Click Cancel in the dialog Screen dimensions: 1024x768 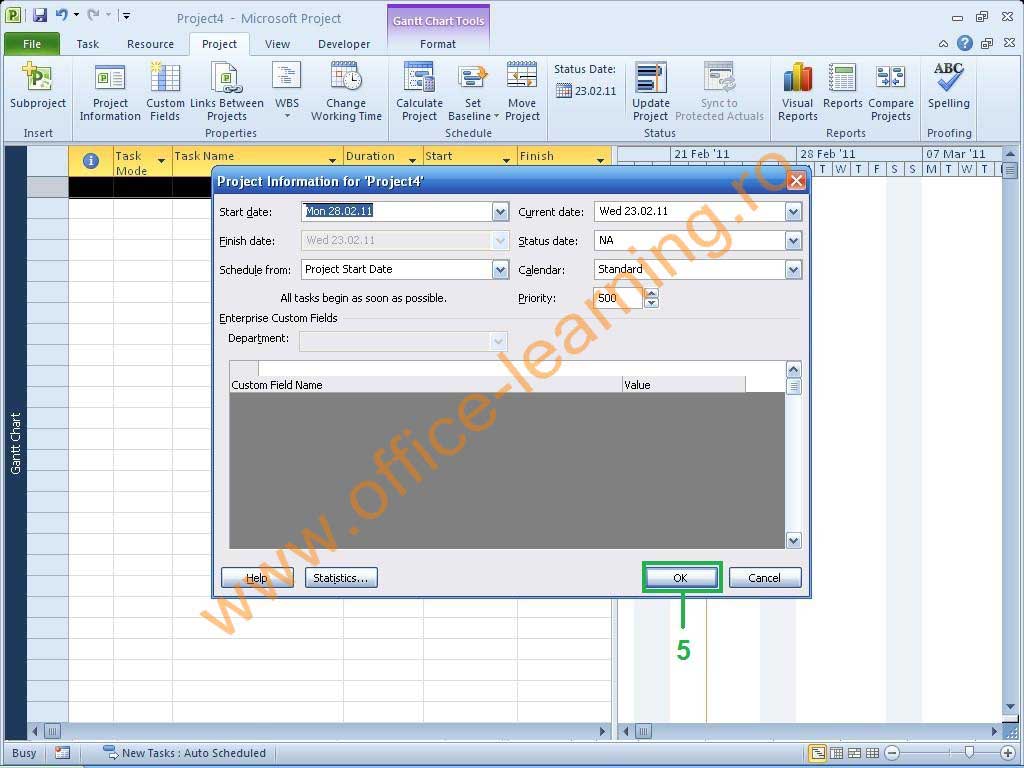765,578
